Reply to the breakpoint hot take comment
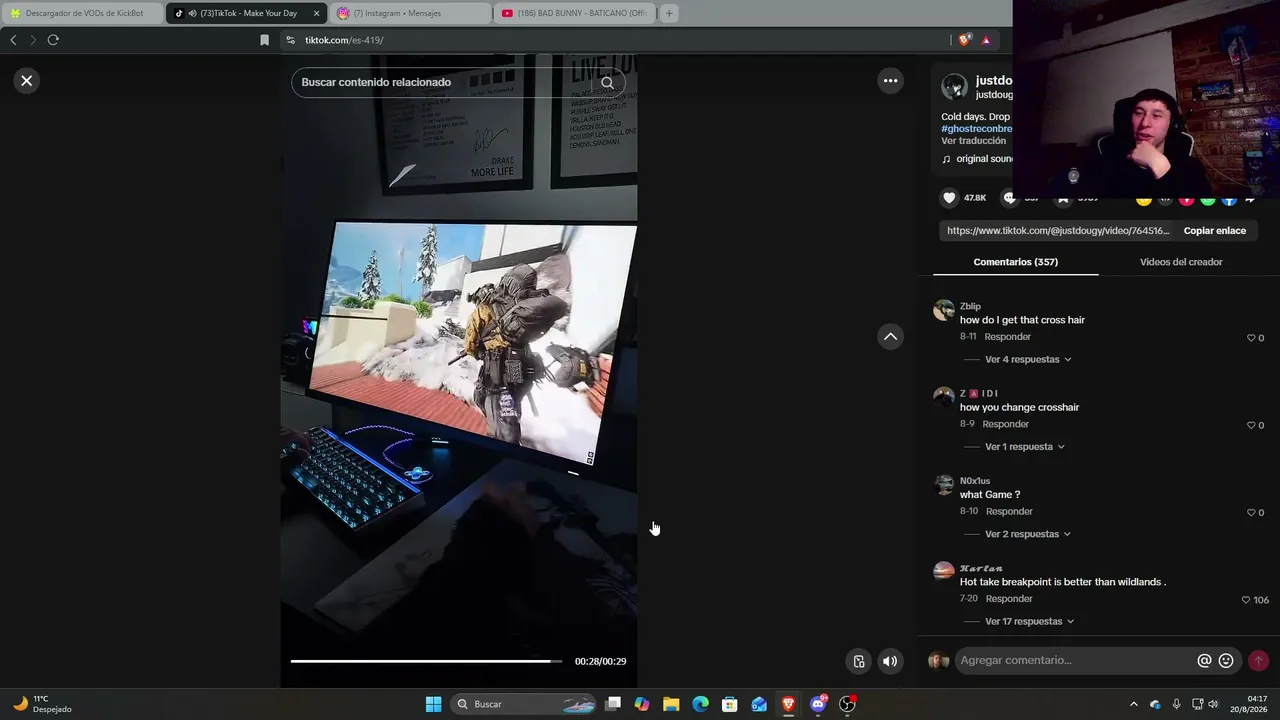 pos(1009,599)
